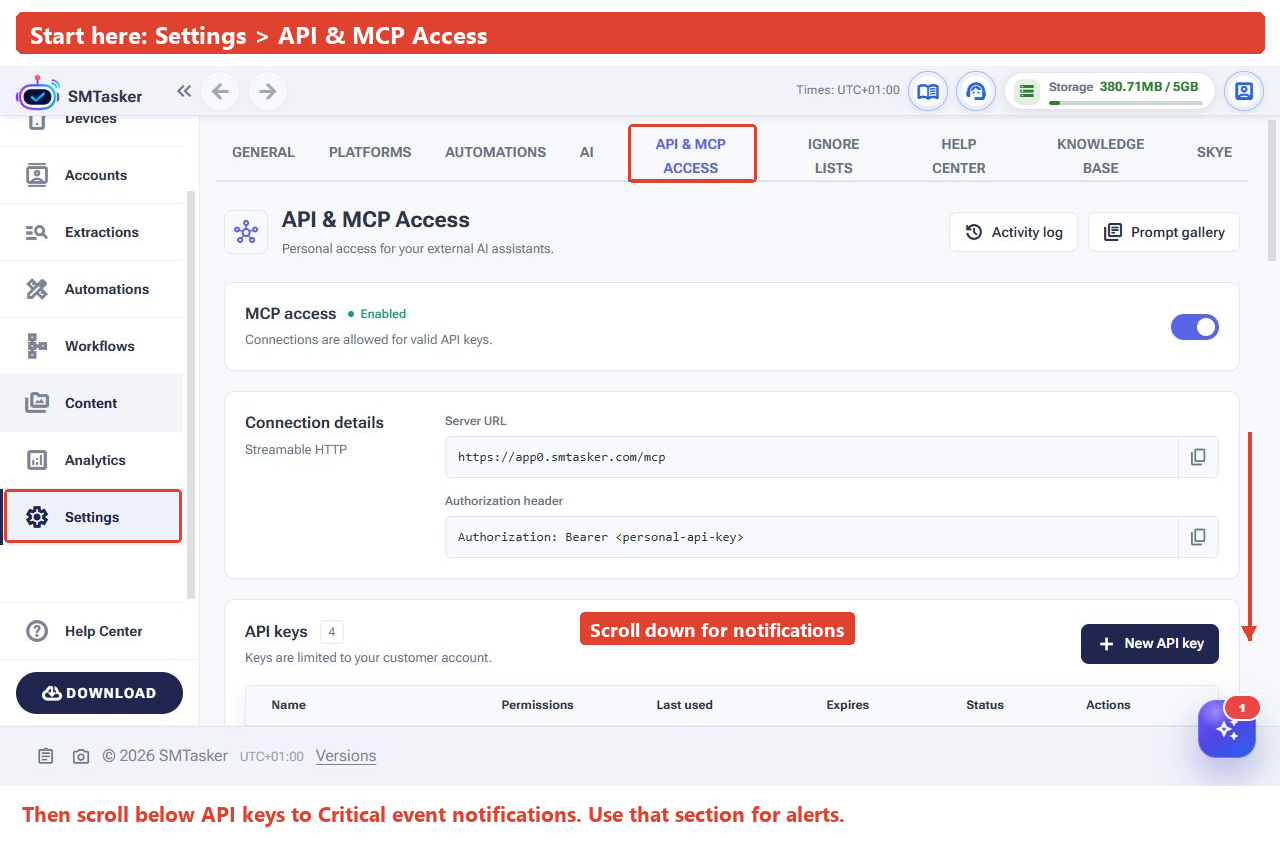Click the Storage usage progress bar

pyautogui.click(x=1124, y=102)
